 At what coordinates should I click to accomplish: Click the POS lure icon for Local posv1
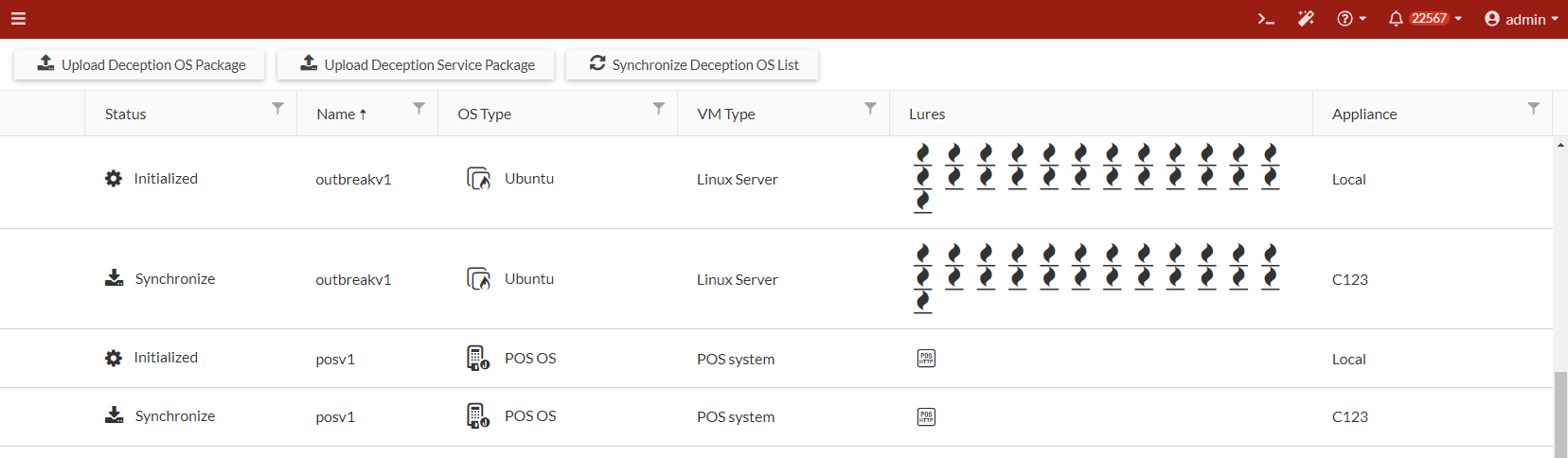pyautogui.click(x=926, y=359)
